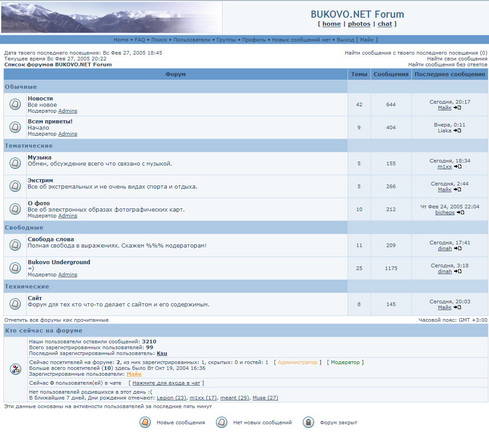The image size is (489, 434).
Task: Open user dinah in Свобода слова last post
Action: click(x=445, y=248)
